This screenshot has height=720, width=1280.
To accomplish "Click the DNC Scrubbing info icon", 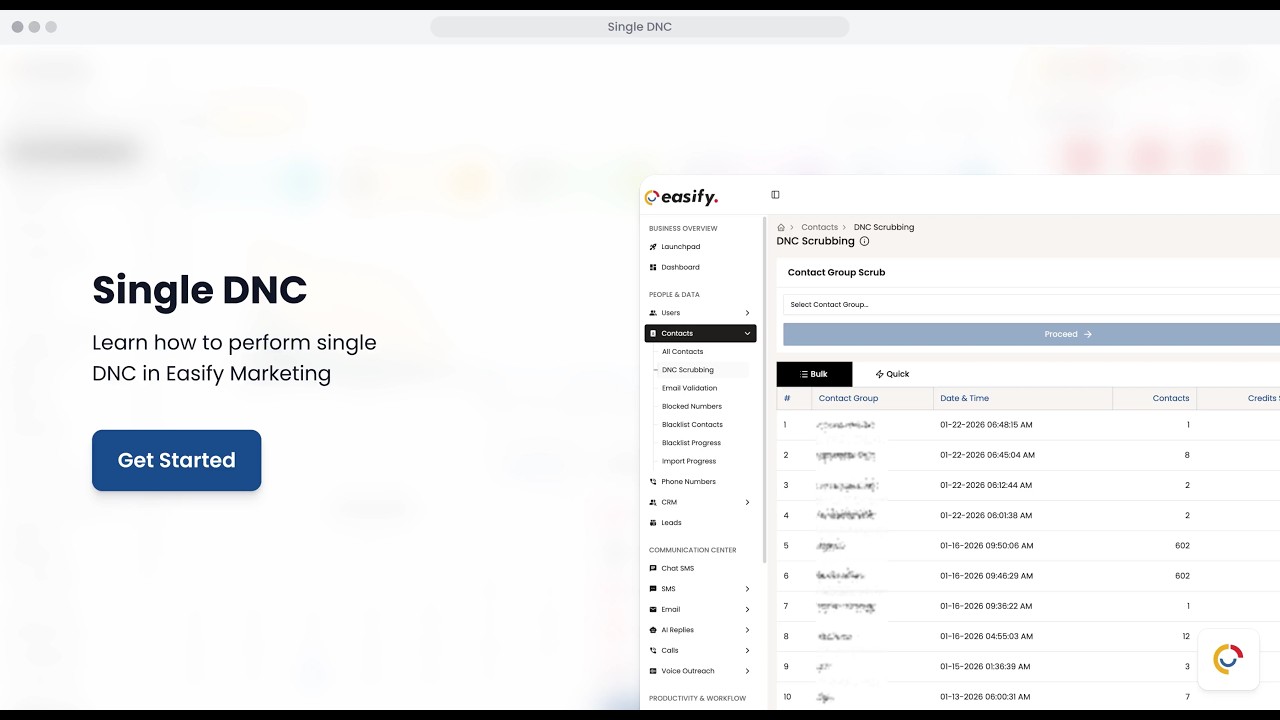I will (864, 241).
